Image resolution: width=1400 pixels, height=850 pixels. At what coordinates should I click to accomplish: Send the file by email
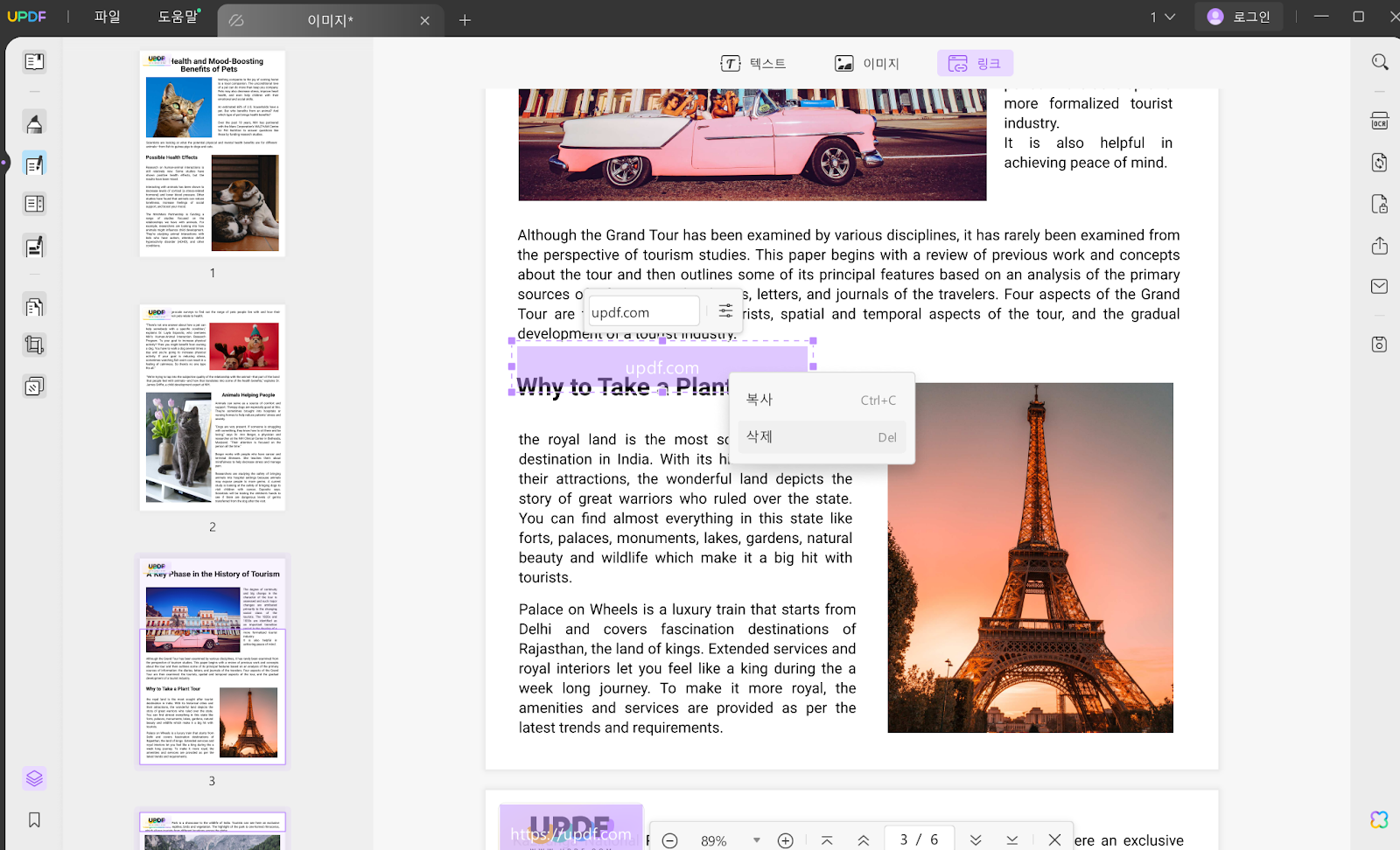coord(1380,286)
